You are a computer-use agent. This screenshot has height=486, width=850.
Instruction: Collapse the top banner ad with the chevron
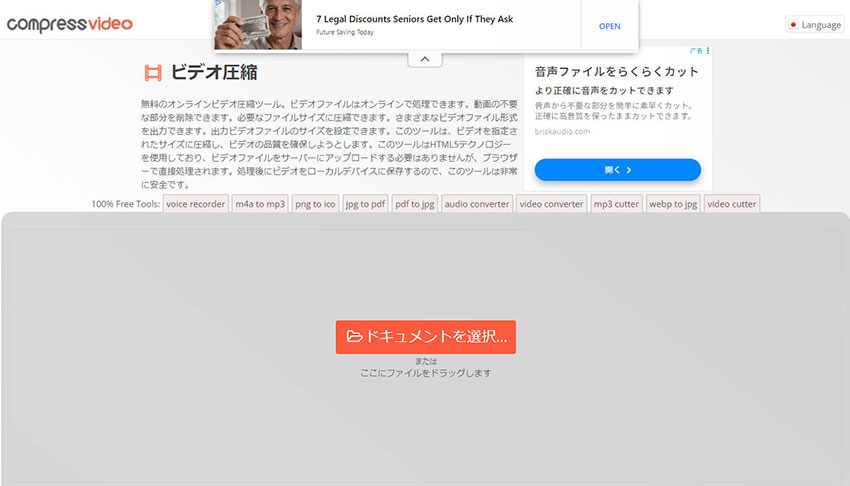(x=424, y=60)
